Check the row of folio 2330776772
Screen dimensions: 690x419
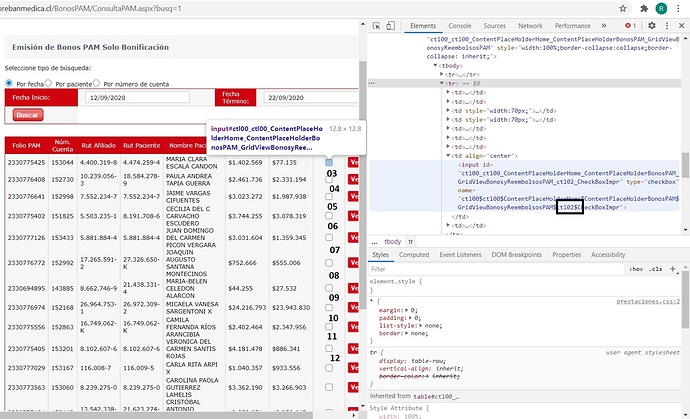[329, 263]
